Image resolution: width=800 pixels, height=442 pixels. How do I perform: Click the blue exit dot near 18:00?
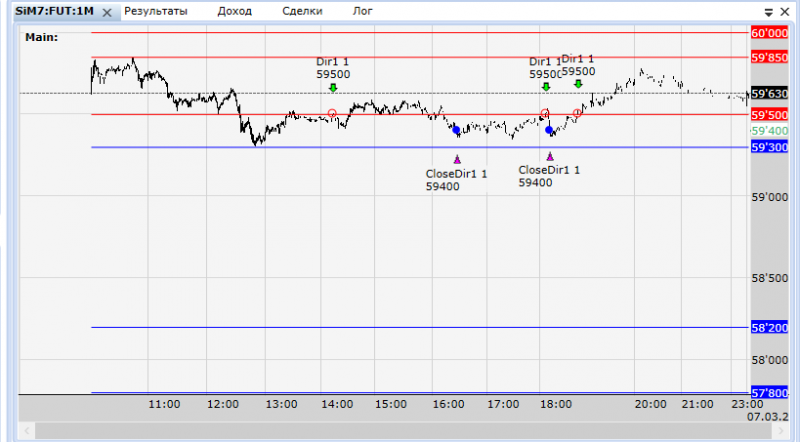tap(549, 130)
